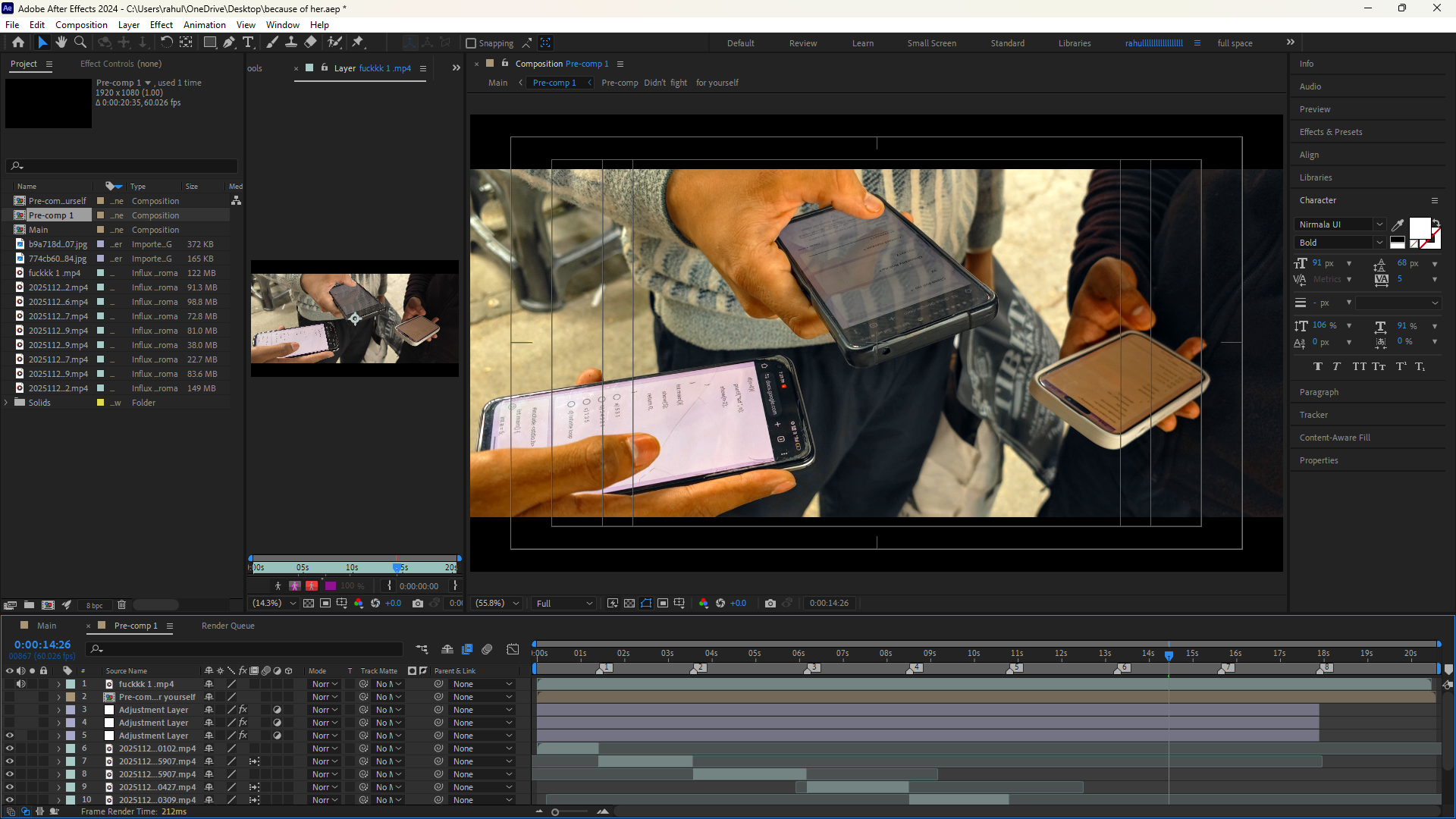Switch to the Small Screen workspace
The image size is (1456, 819).
(932, 43)
